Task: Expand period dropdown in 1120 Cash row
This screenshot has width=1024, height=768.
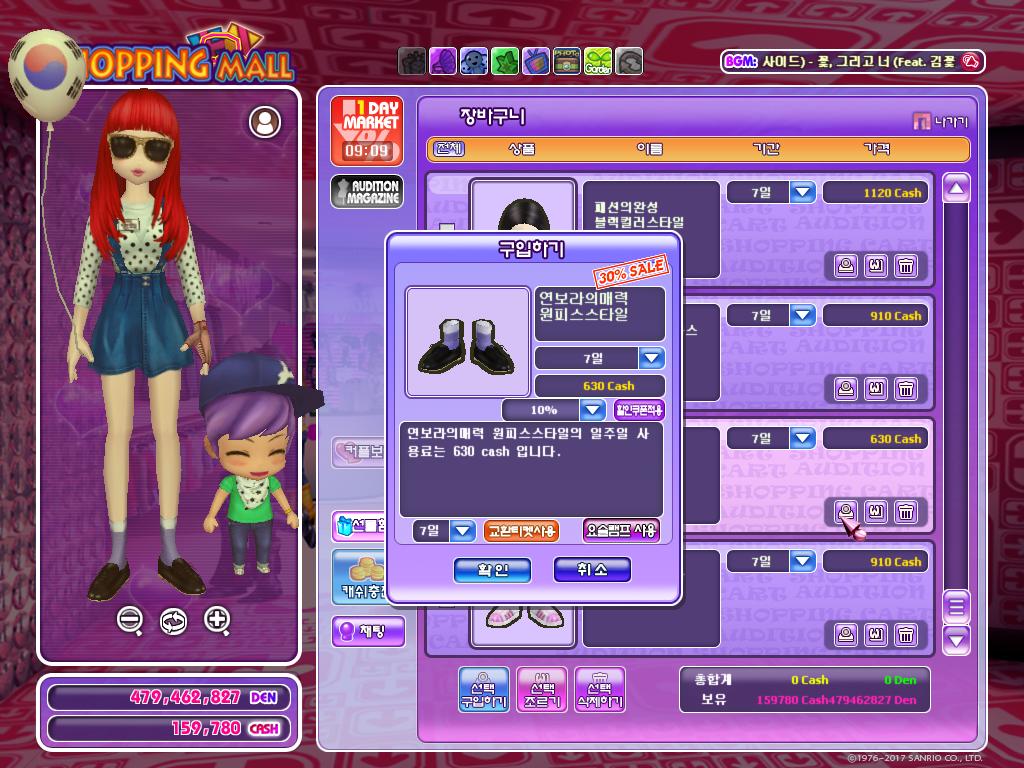Action: (803, 193)
